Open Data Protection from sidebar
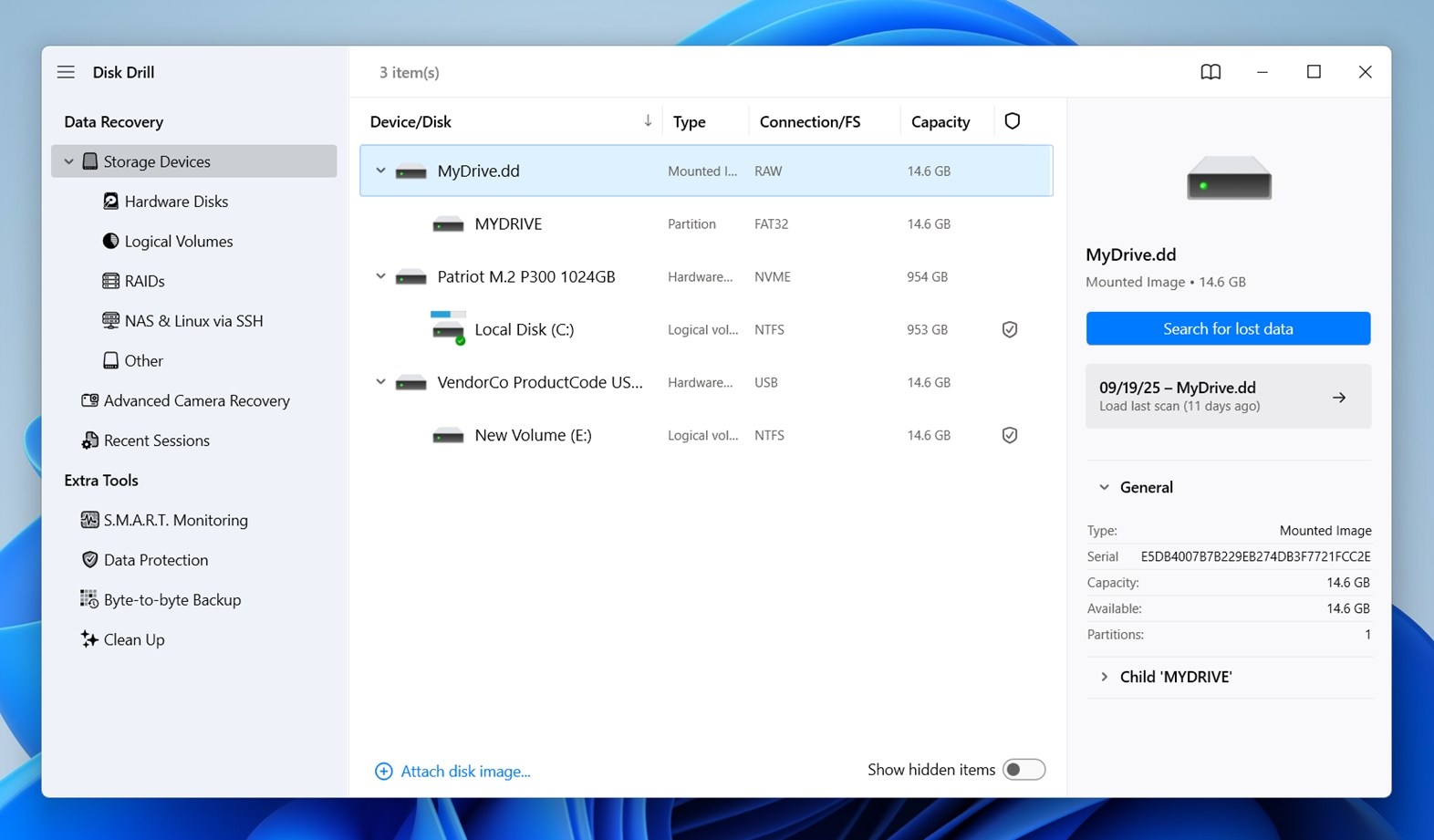Screen dimensions: 1434x840 coord(155,560)
